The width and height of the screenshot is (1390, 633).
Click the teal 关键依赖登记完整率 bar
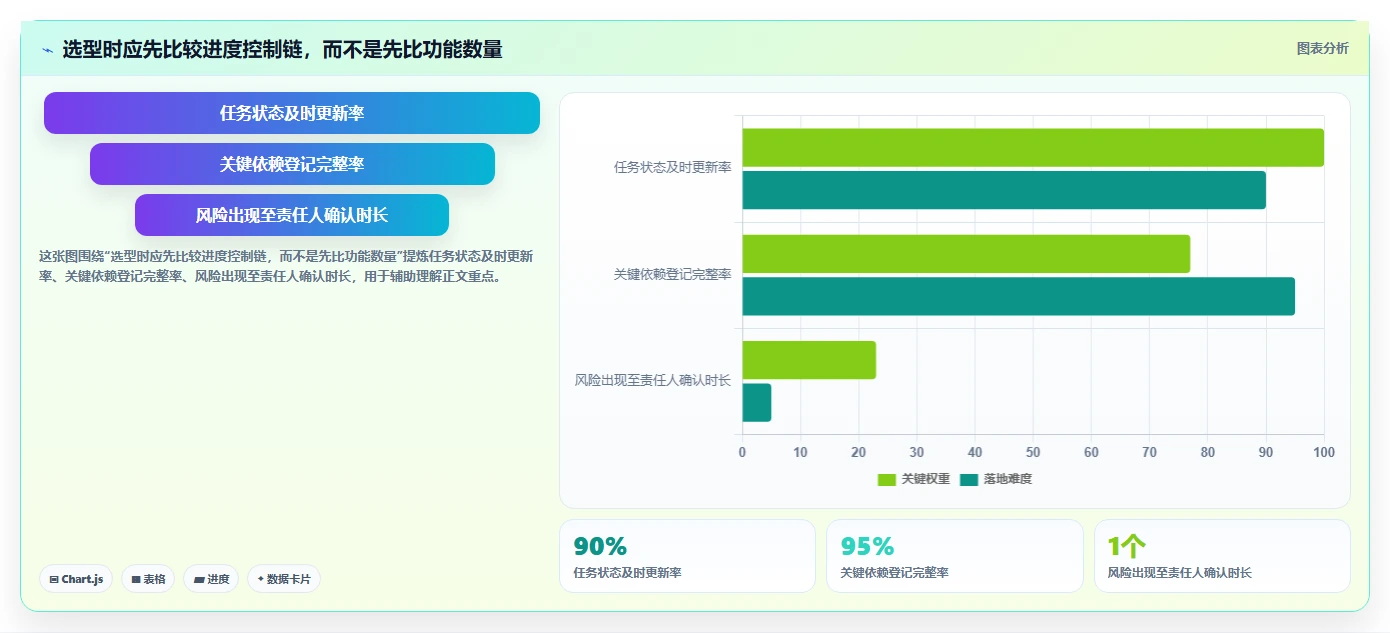tap(1018, 296)
